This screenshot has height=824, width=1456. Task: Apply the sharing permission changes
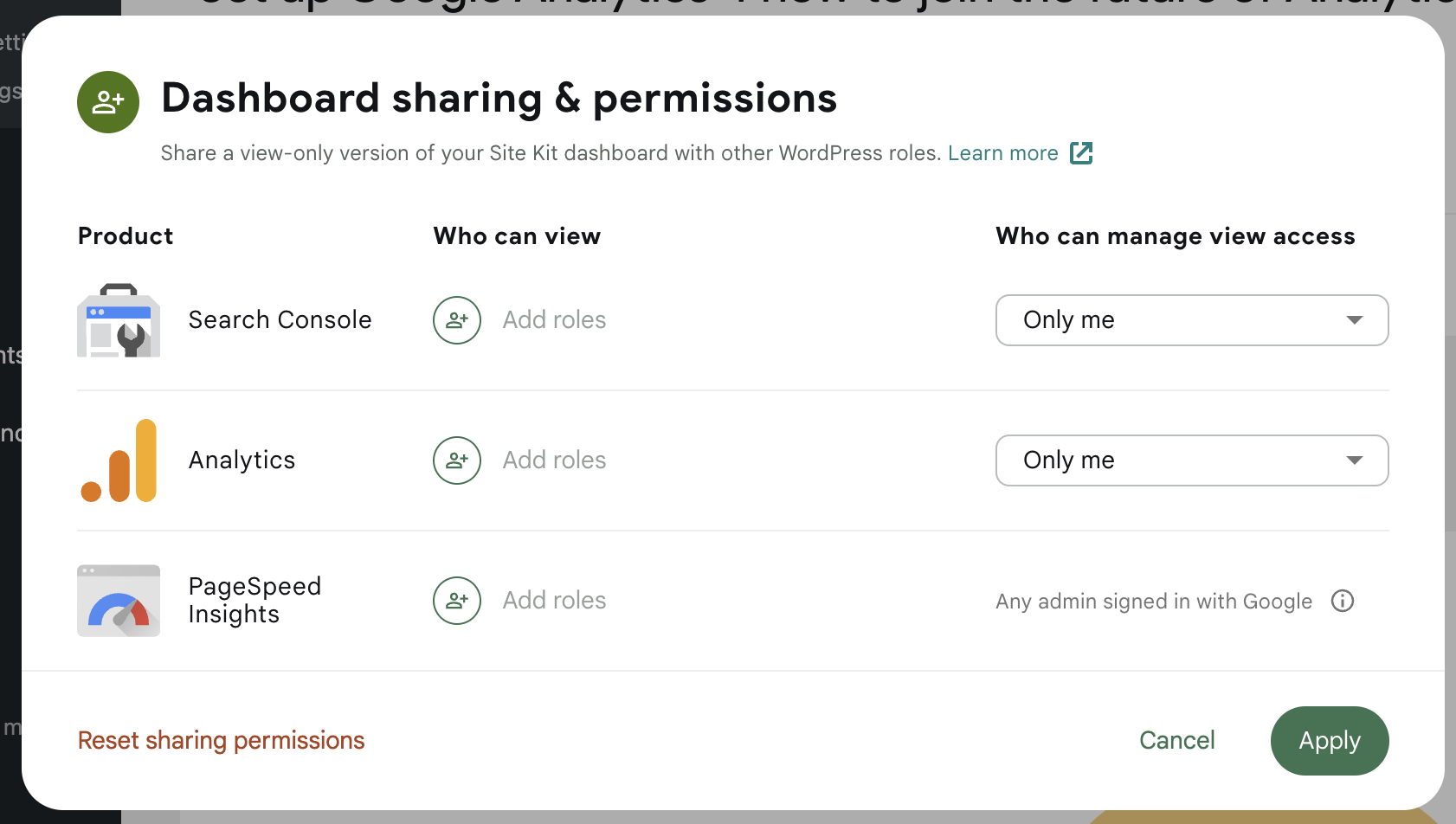1330,741
